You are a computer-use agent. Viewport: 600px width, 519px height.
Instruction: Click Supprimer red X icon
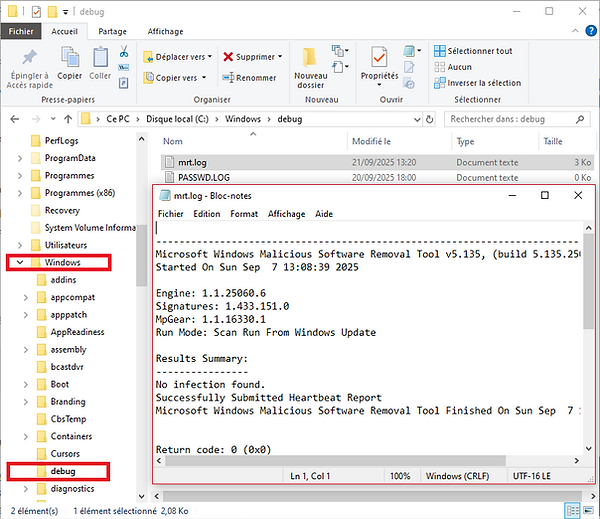coord(228,57)
